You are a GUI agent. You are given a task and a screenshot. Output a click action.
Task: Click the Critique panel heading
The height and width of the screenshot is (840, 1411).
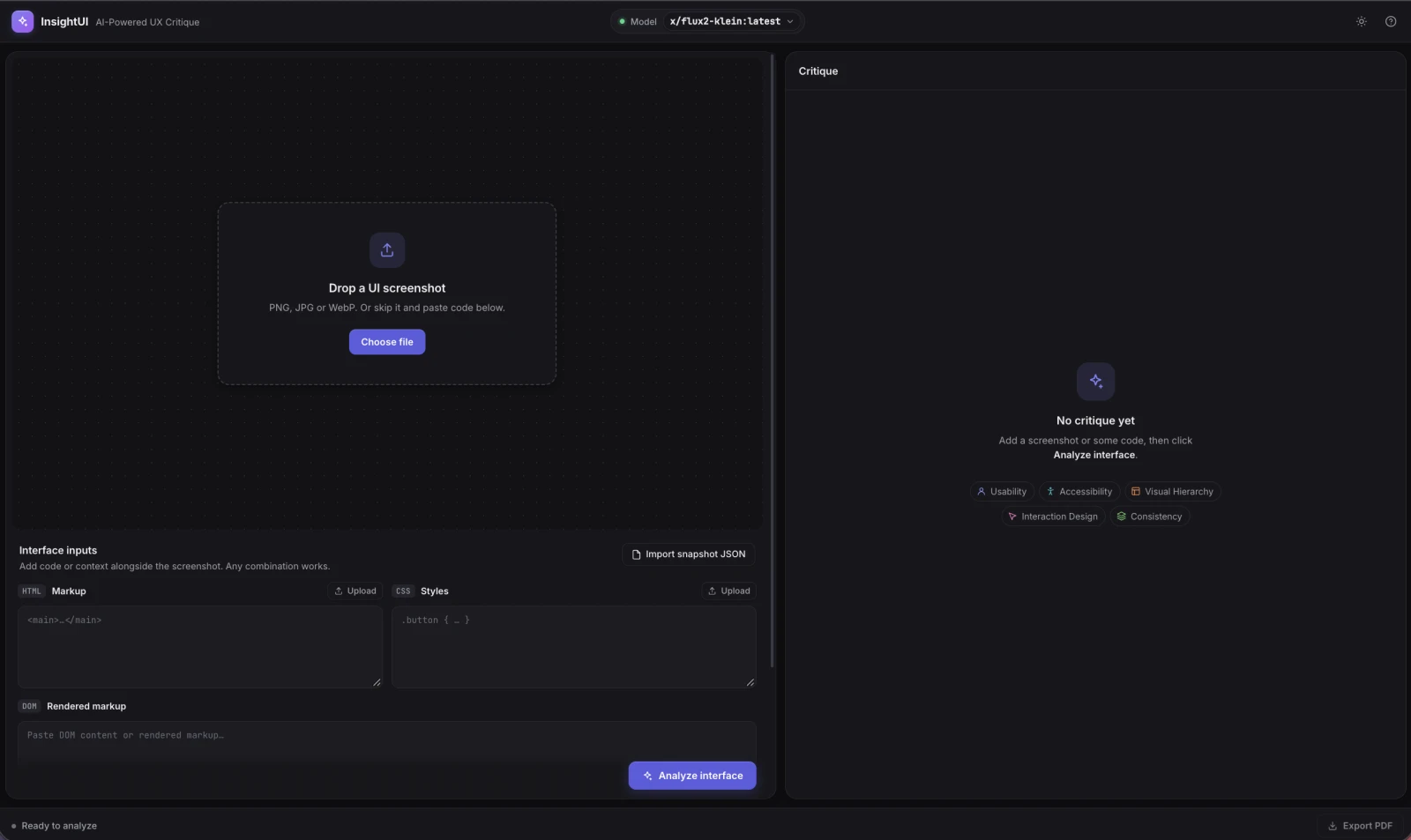[x=818, y=71]
